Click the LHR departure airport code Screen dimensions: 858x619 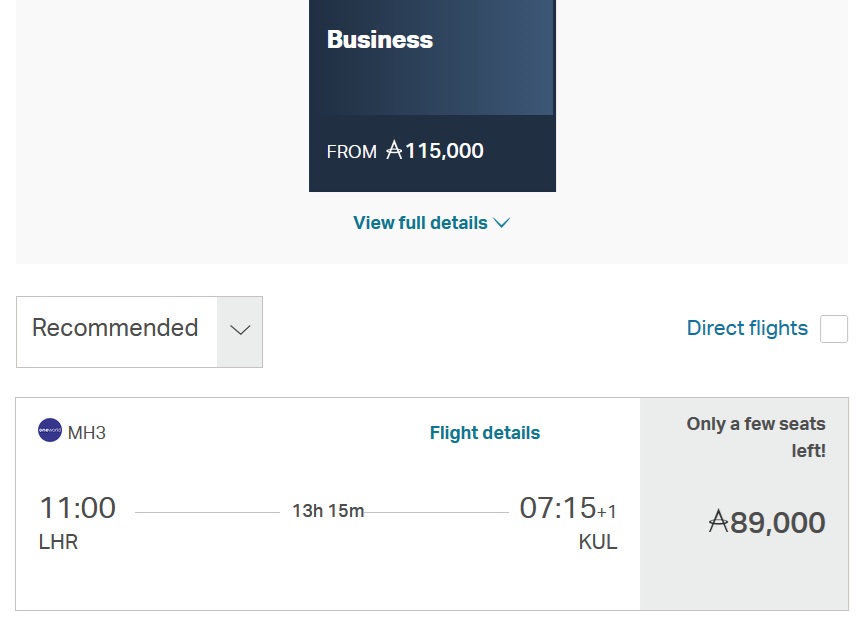click(58, 542)
